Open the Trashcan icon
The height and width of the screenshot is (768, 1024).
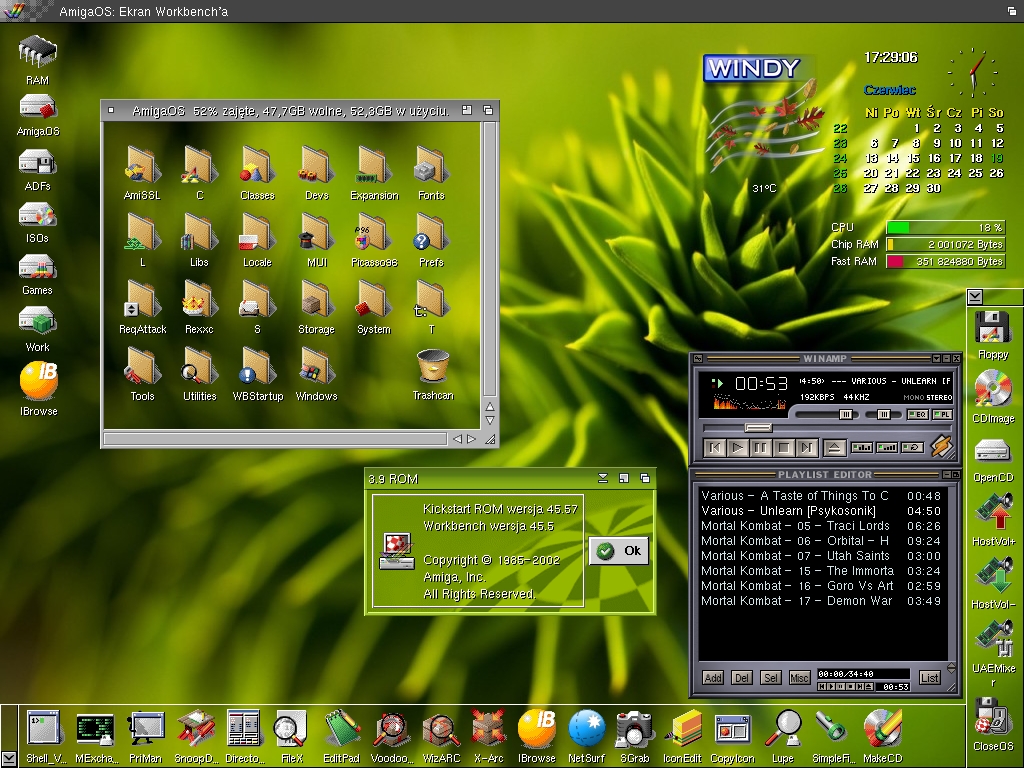(x=432, y=374)
